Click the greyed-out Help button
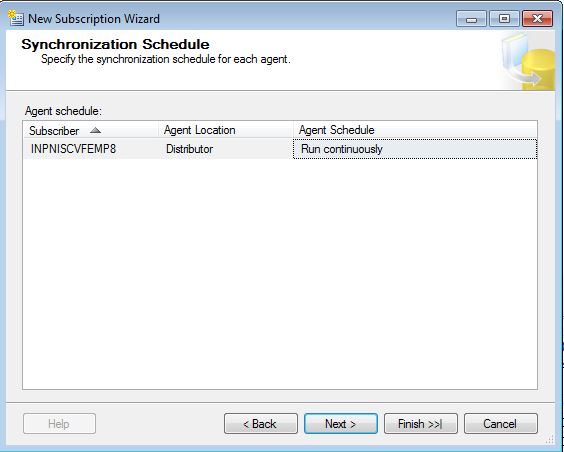 coord(59,424)
